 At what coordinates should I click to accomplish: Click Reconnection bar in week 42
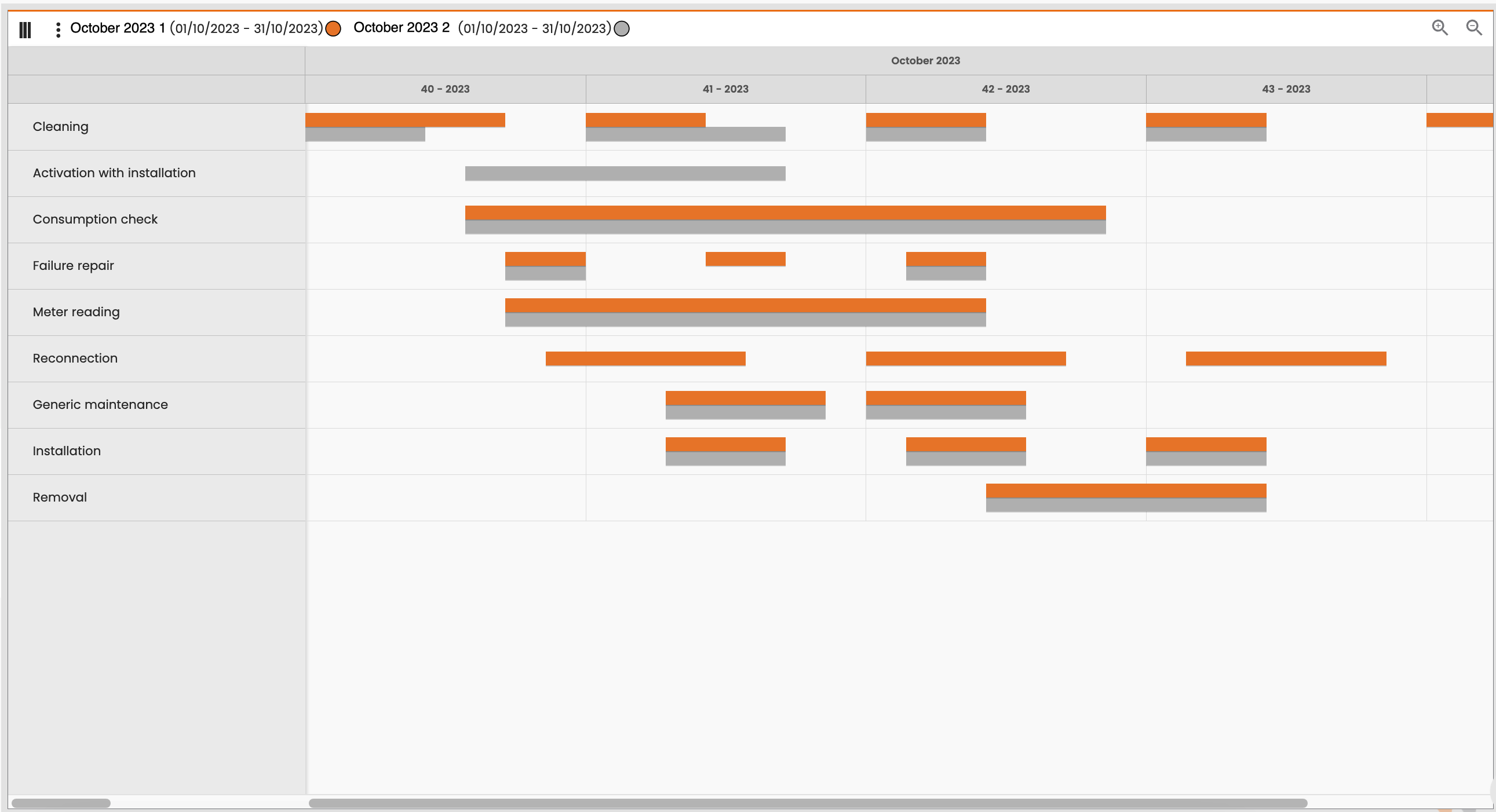pyautogui.click(x=966, y=359)
